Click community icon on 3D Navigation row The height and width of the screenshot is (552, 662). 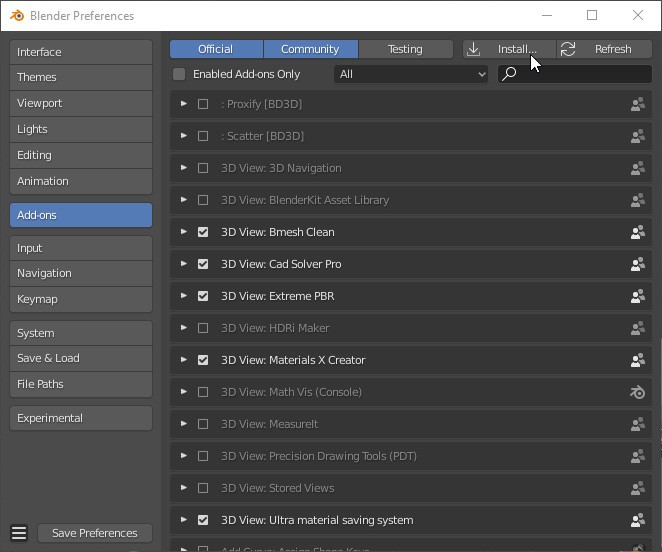click(638, 168)
